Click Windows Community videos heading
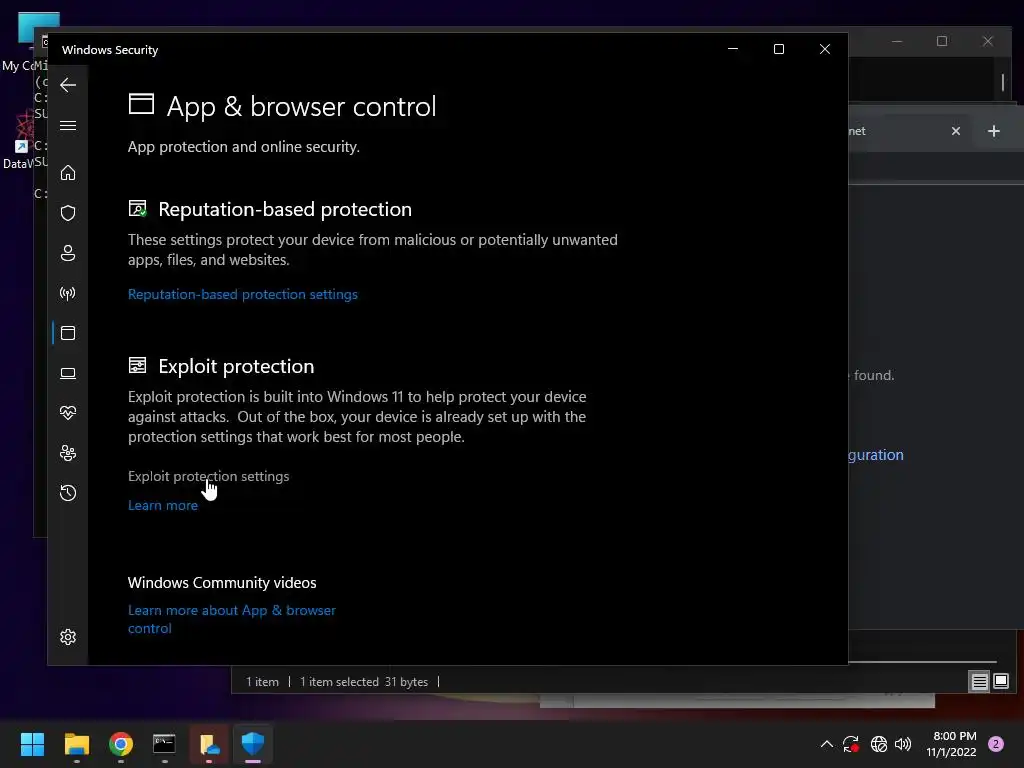Viewport: 1024px width, 768px height. (x=222, y=583)
